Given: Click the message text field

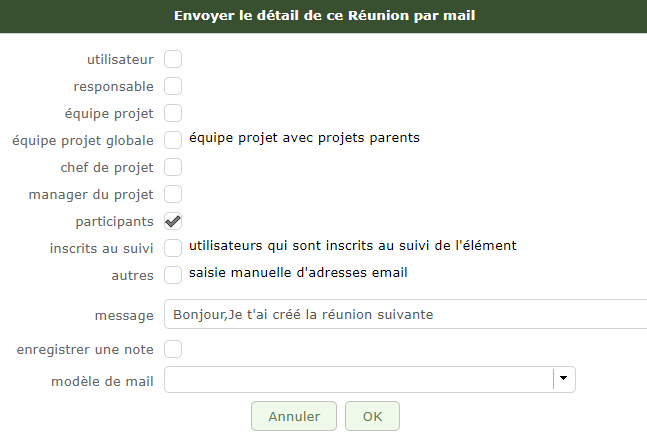Looking at the screenshot, I should [405, 314].
